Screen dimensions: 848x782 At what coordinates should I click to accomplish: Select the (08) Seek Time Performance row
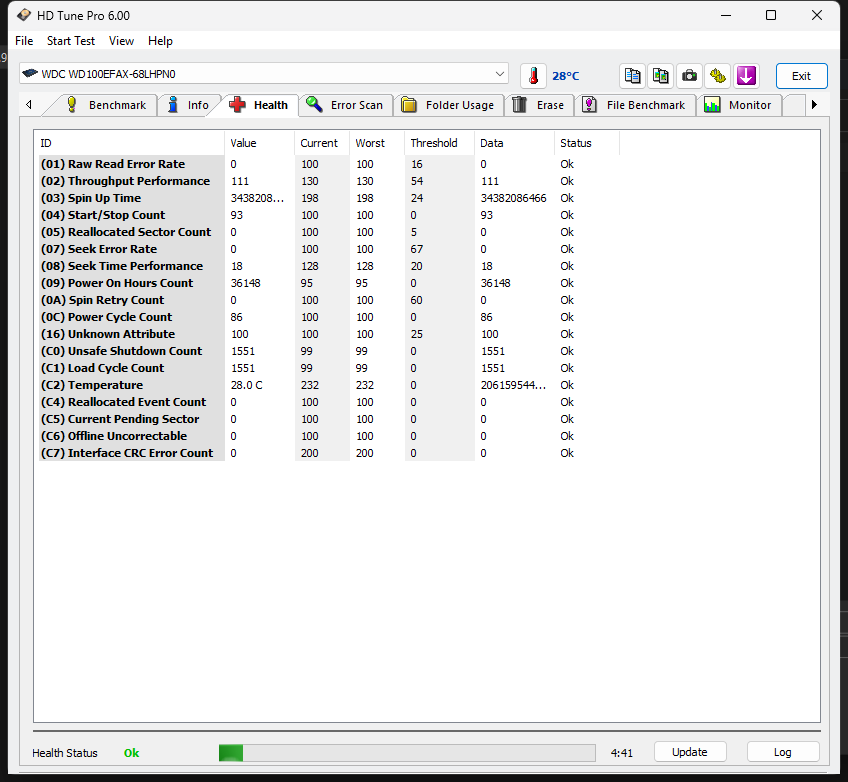[x=327, y=266]
